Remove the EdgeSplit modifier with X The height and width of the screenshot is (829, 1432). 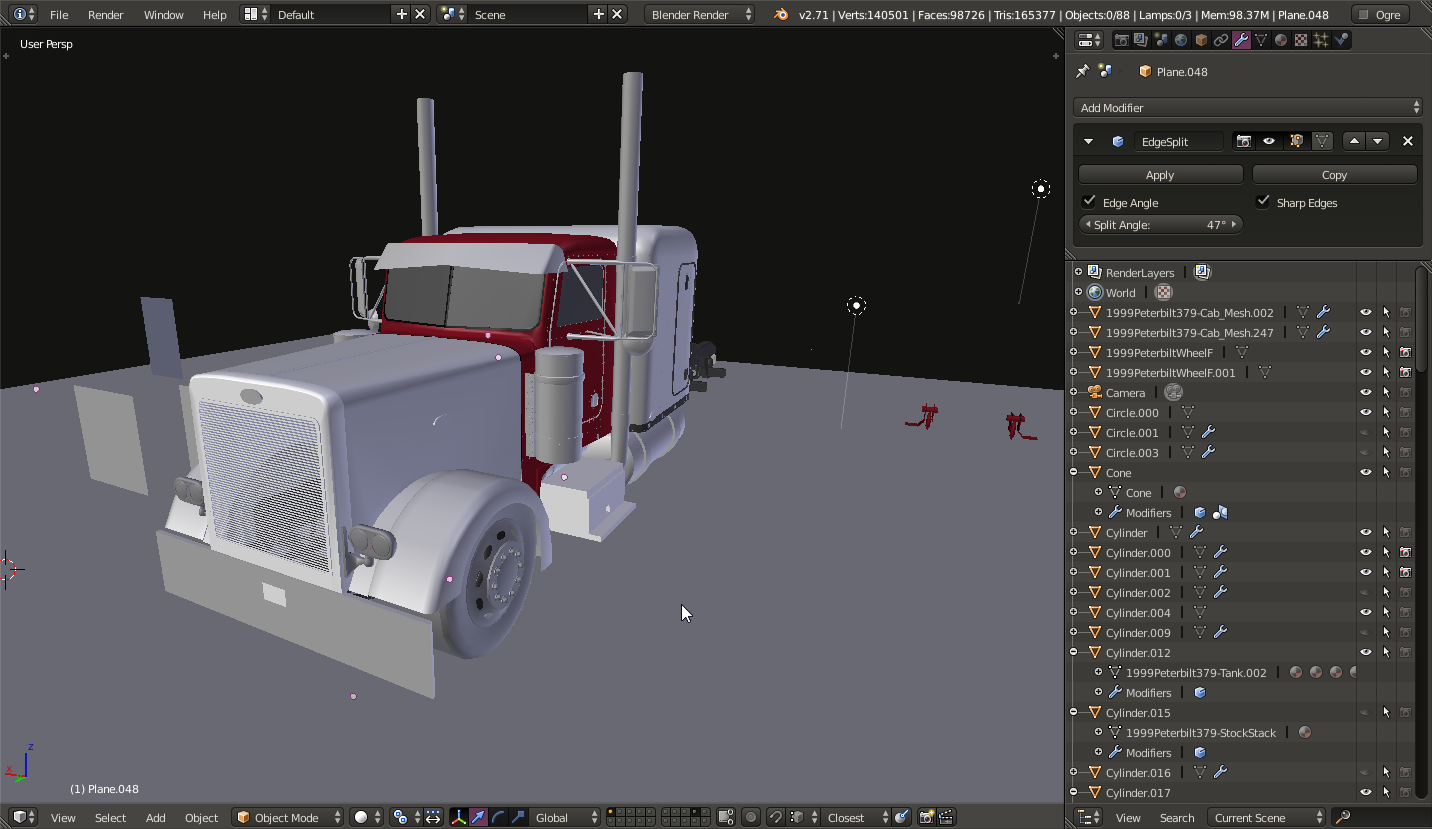[x=1407, y=141]
